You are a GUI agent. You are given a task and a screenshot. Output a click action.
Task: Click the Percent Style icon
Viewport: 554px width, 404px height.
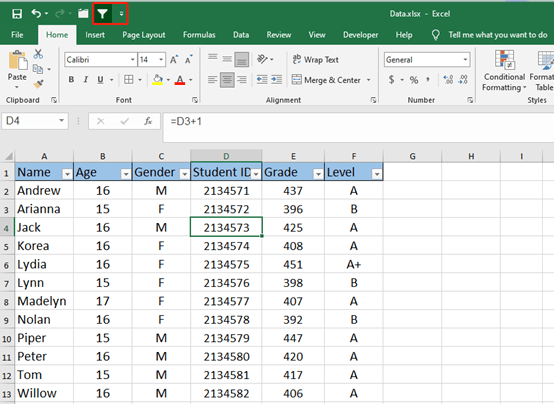coord(414,80)
